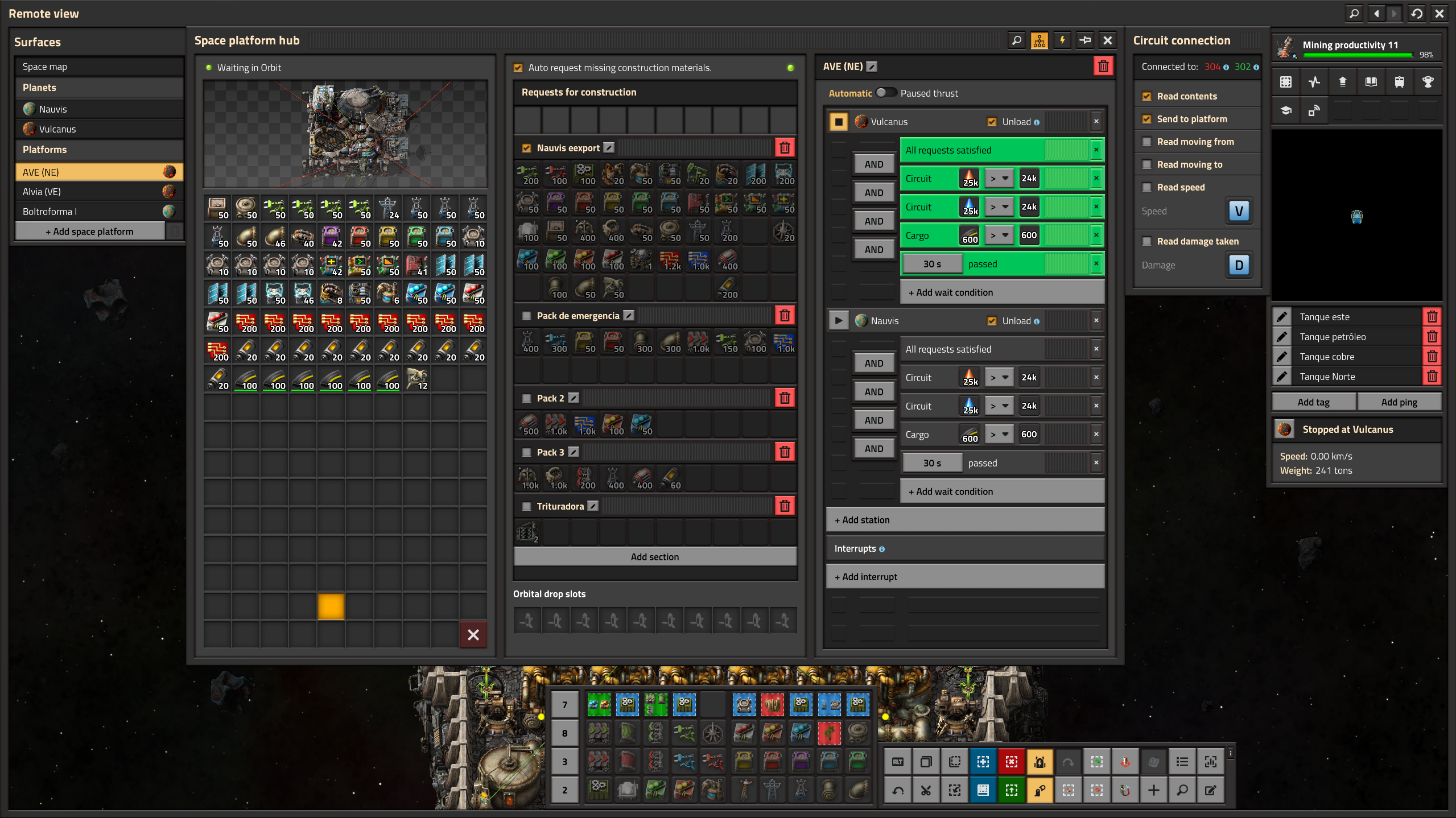Image resolution: width=1456 pixels, height=818 pixels.
Task: Select the Nauvis planet surface
Action: pos(99,109)
